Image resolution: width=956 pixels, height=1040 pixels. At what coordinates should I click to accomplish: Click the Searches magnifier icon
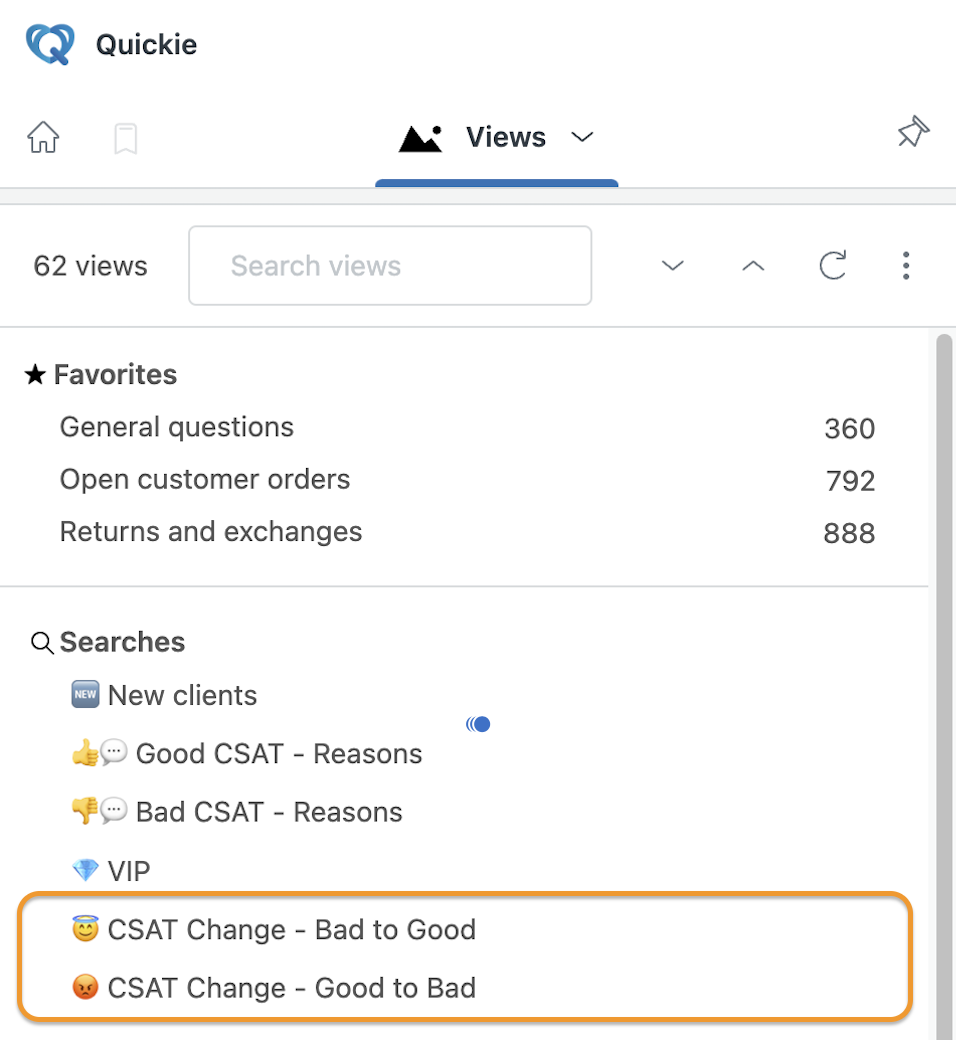(42, 643)
